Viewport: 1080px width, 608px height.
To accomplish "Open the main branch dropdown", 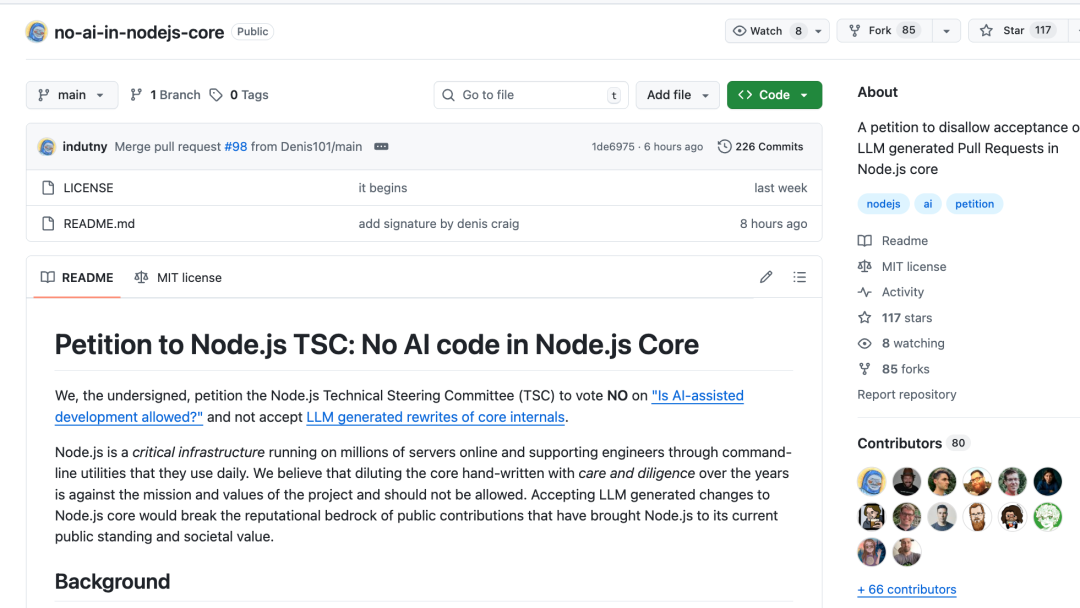I will coord(71,94).
